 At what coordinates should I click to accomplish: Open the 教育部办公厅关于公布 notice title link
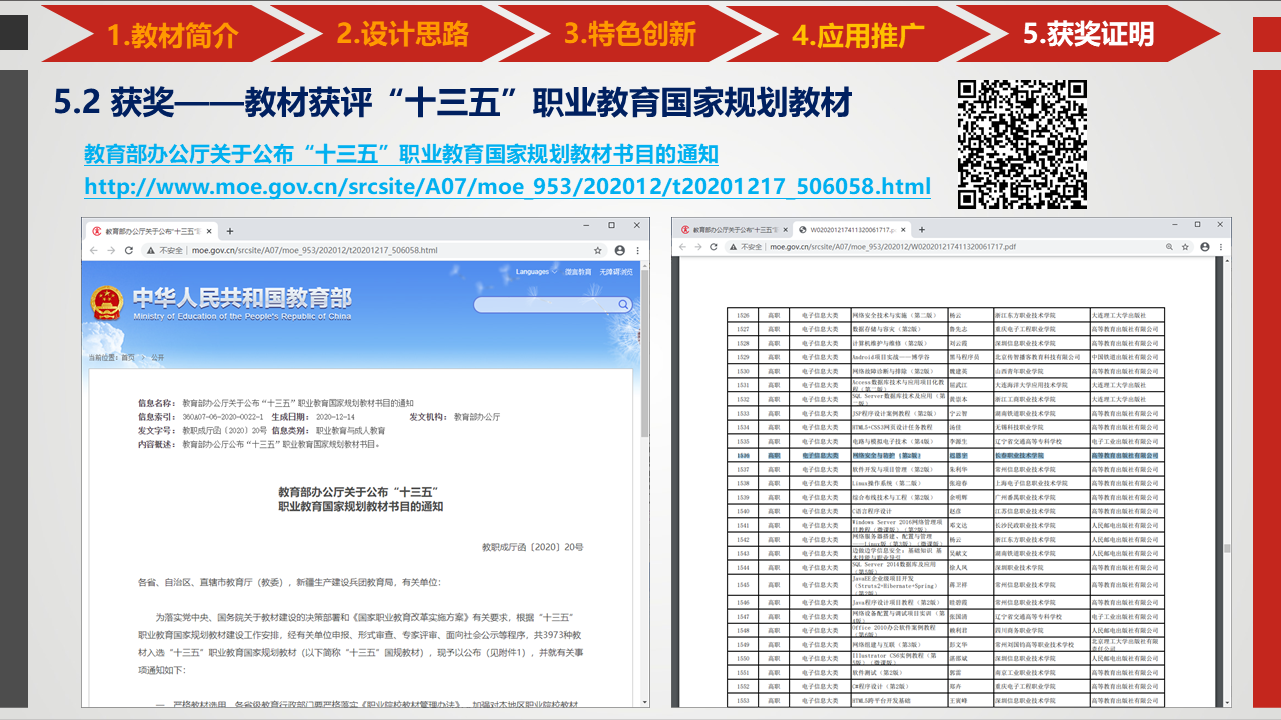point(401,154)
